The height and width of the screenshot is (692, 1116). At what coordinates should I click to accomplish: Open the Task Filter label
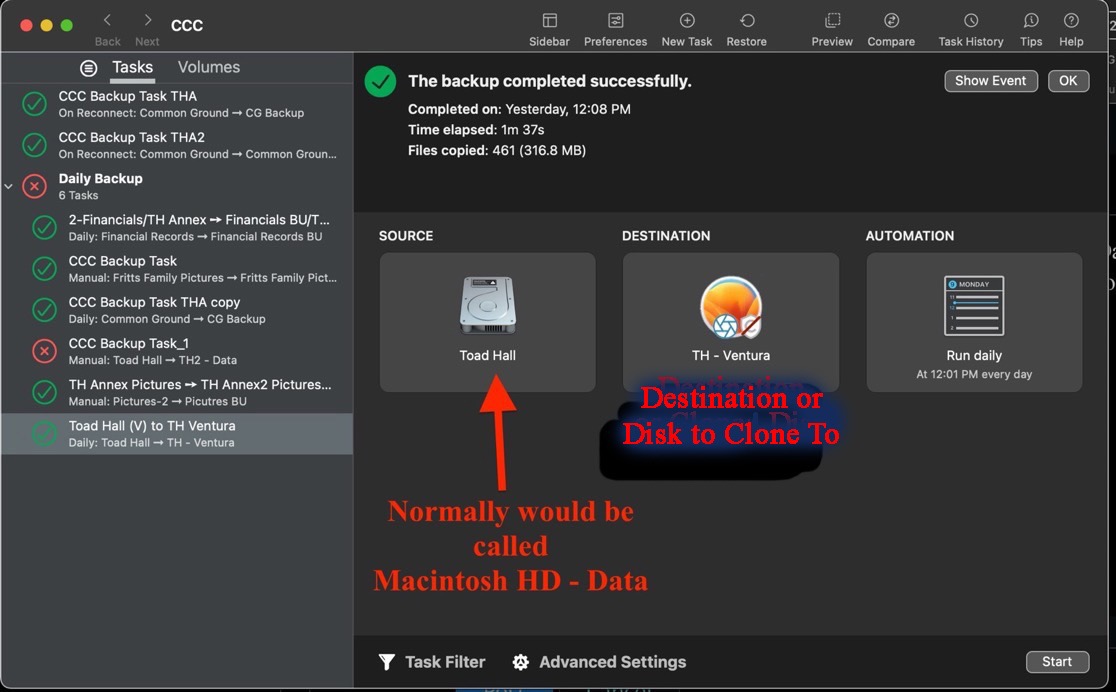tap(445, 662)
